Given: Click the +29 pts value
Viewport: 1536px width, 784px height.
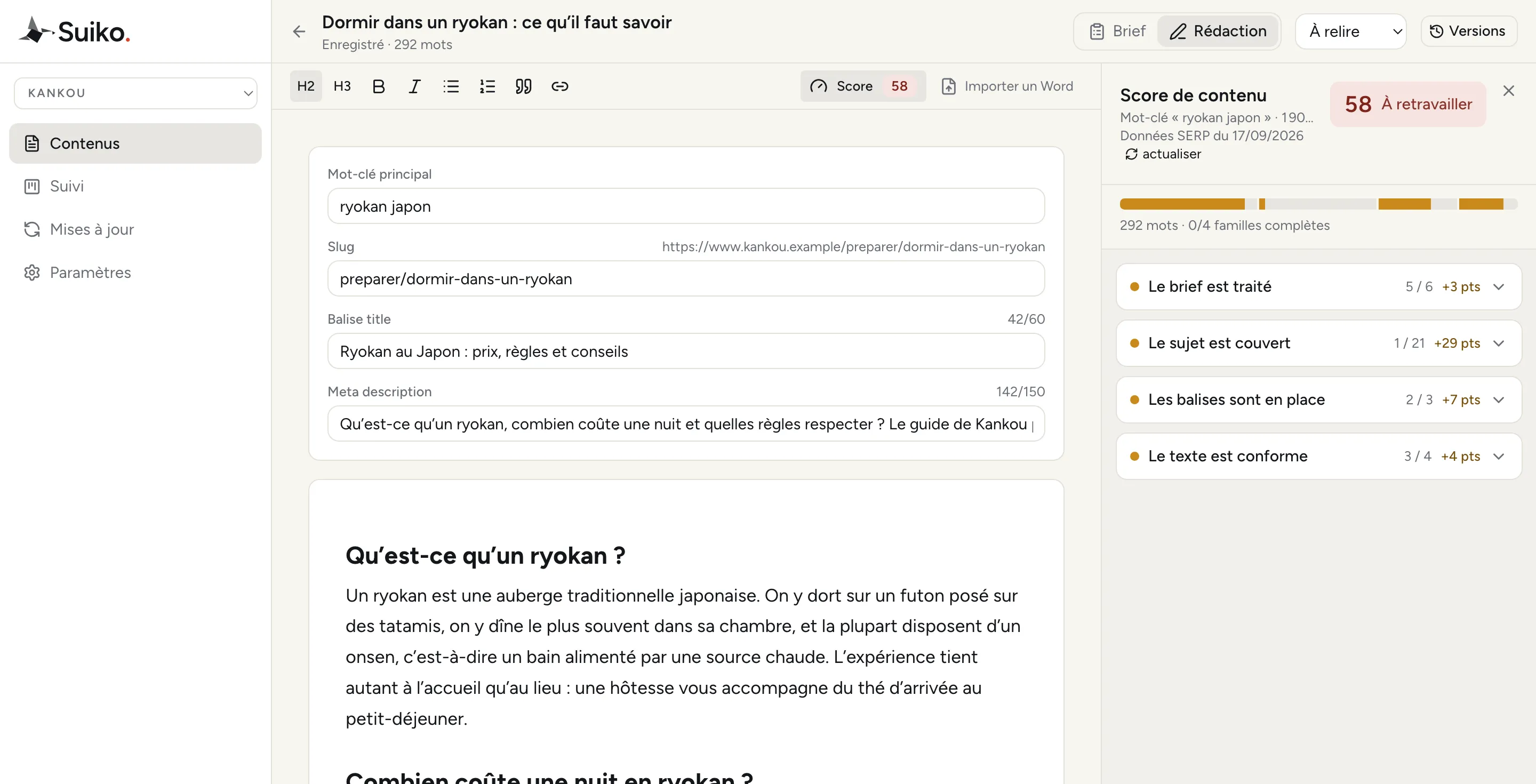Looking at the screenshot, I should pos(1457,343).
